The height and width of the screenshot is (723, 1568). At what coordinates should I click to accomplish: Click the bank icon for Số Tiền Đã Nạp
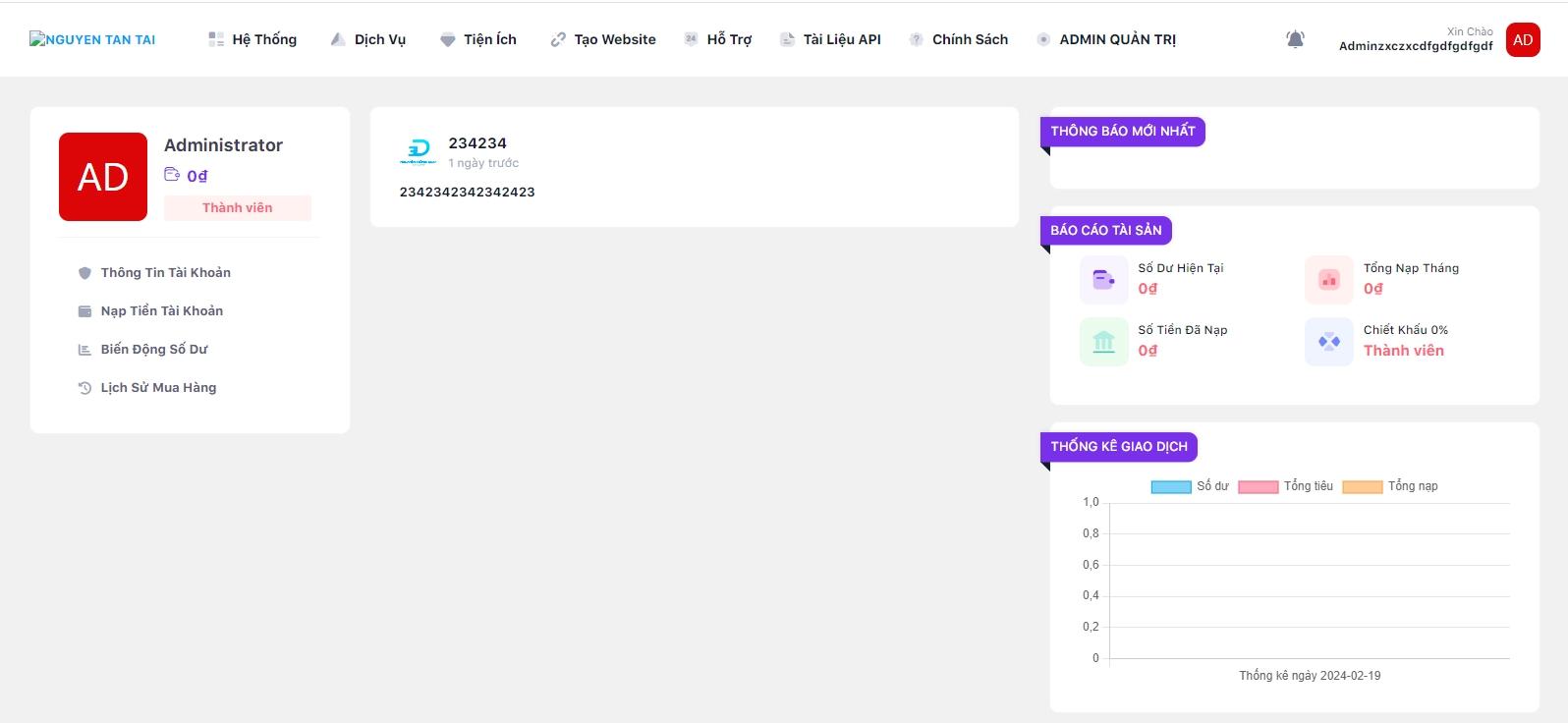click(1103, 342)
